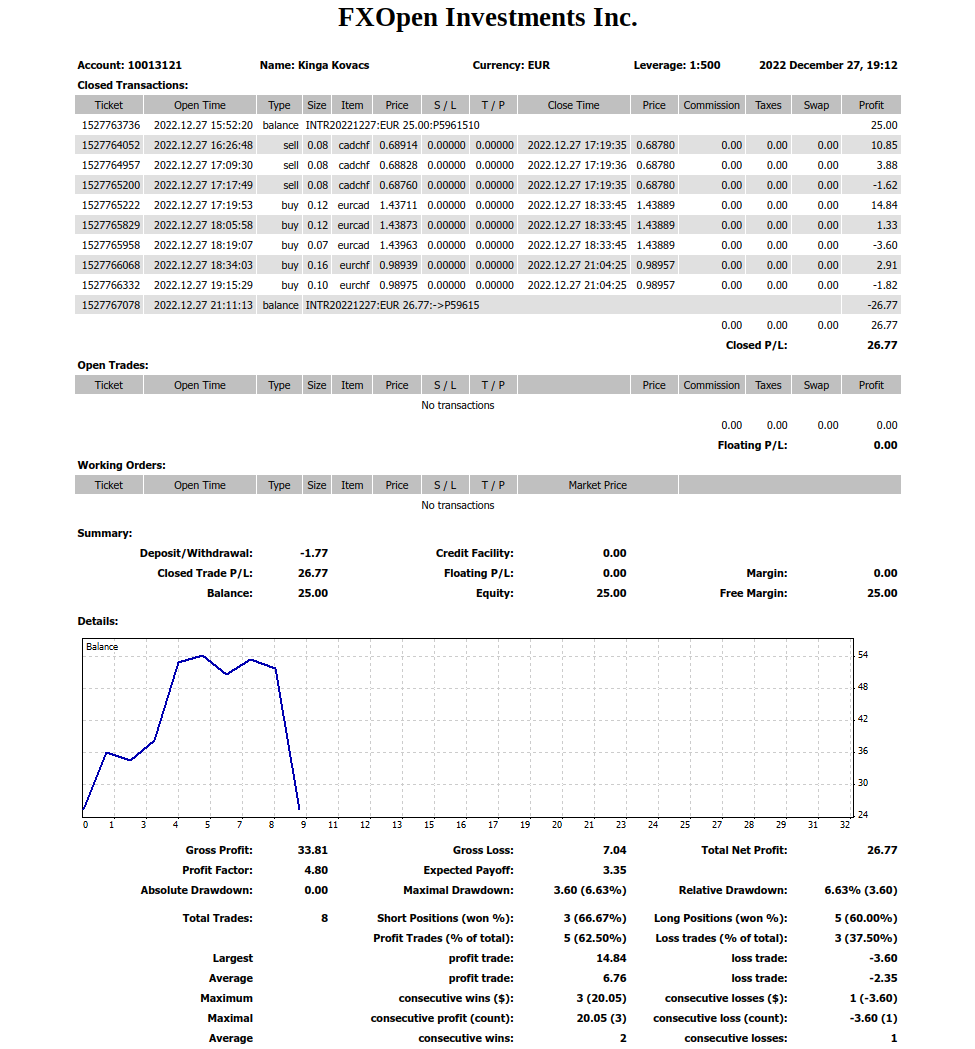
Task: Click Long Positions value 5 (60.00%)
Action: (866, 919)
